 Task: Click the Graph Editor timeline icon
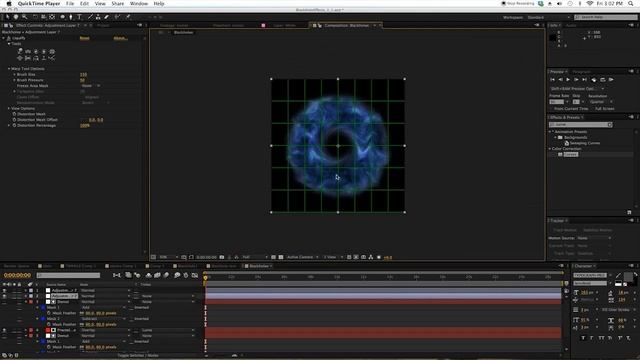tap(195, 275)
